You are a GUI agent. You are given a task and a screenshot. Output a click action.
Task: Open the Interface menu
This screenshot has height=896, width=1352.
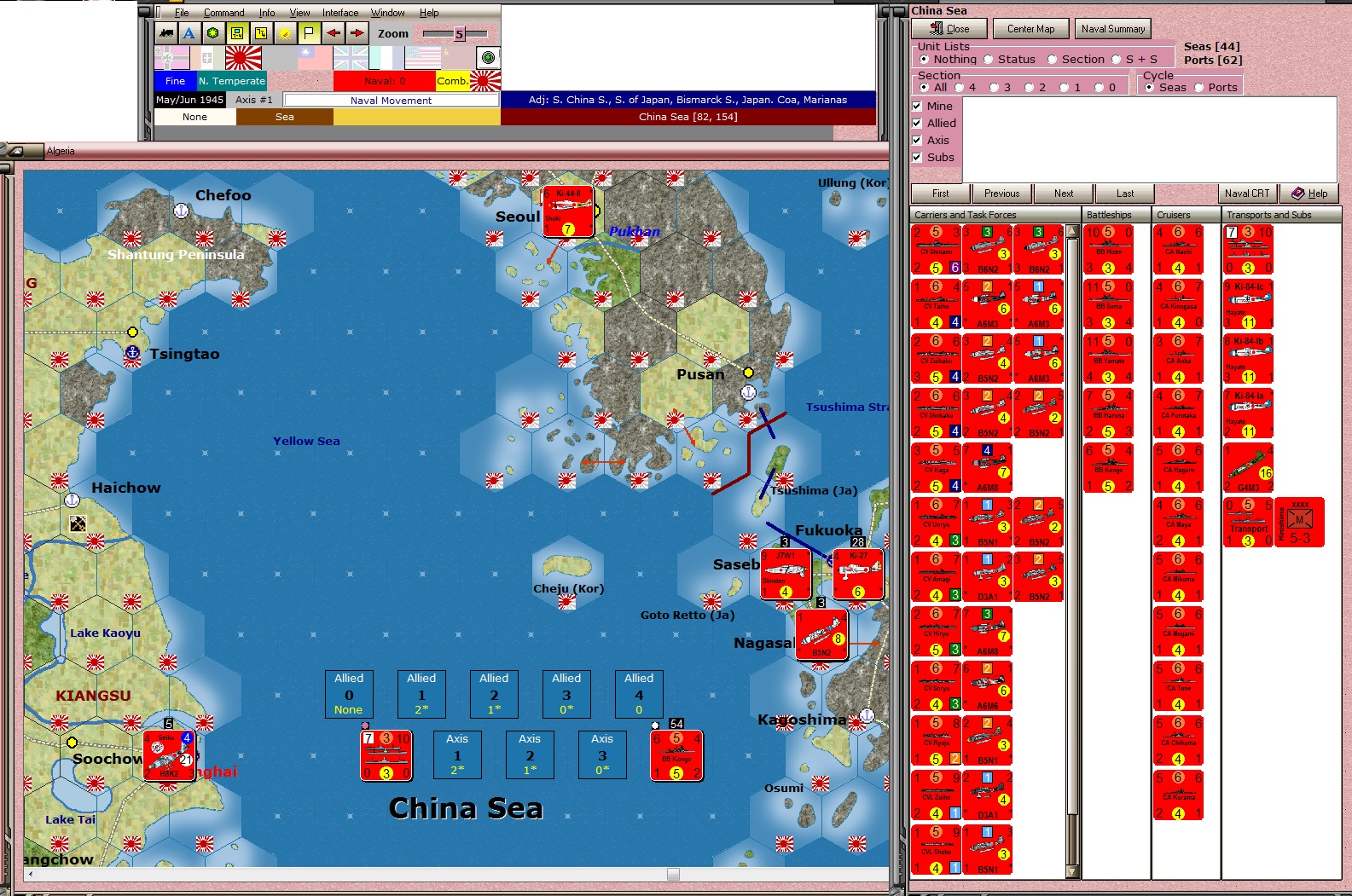click(x=340, y=13)
